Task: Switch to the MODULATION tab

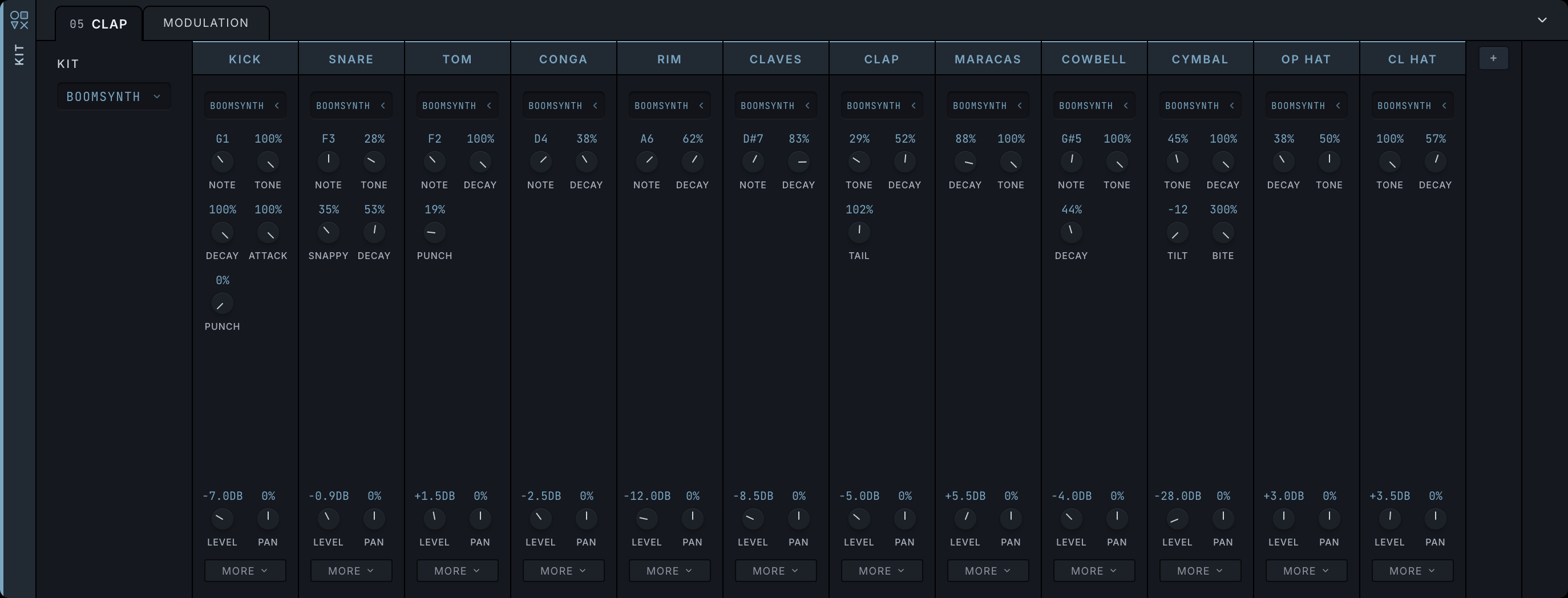Action: (x=206, y=23)
